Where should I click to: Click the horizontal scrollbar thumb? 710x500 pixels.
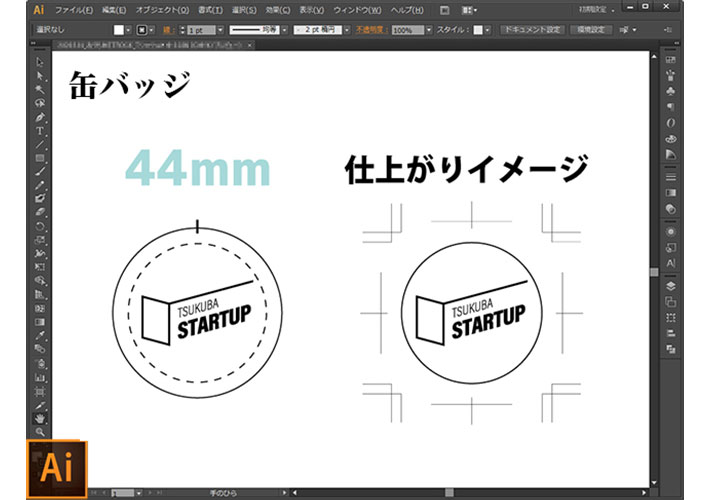pyautogui.click(x=449, y=492)
